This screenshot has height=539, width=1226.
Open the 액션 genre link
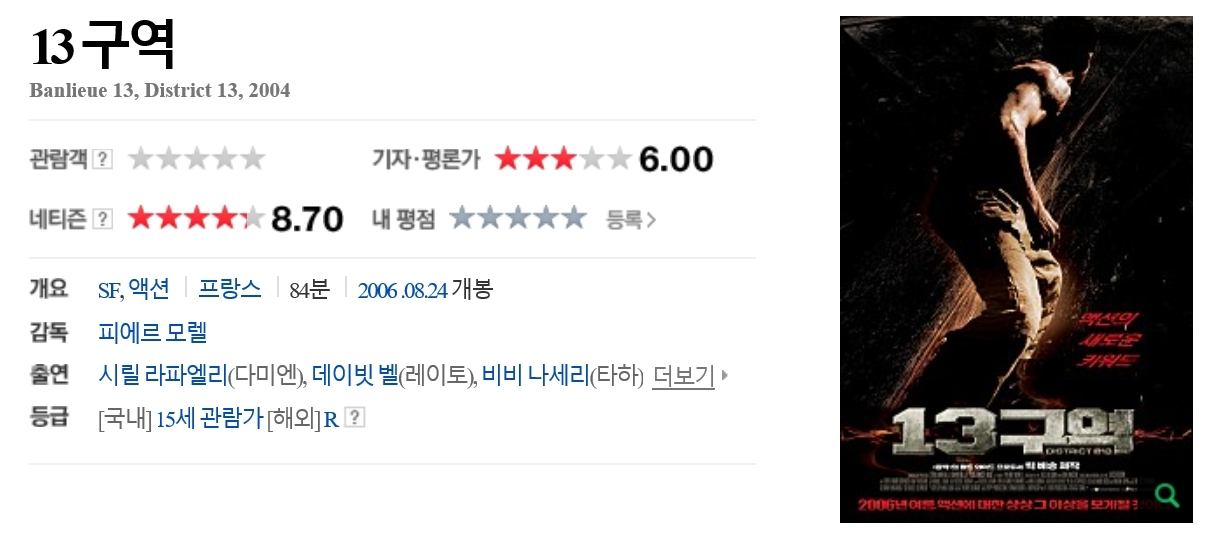(150, 290)
